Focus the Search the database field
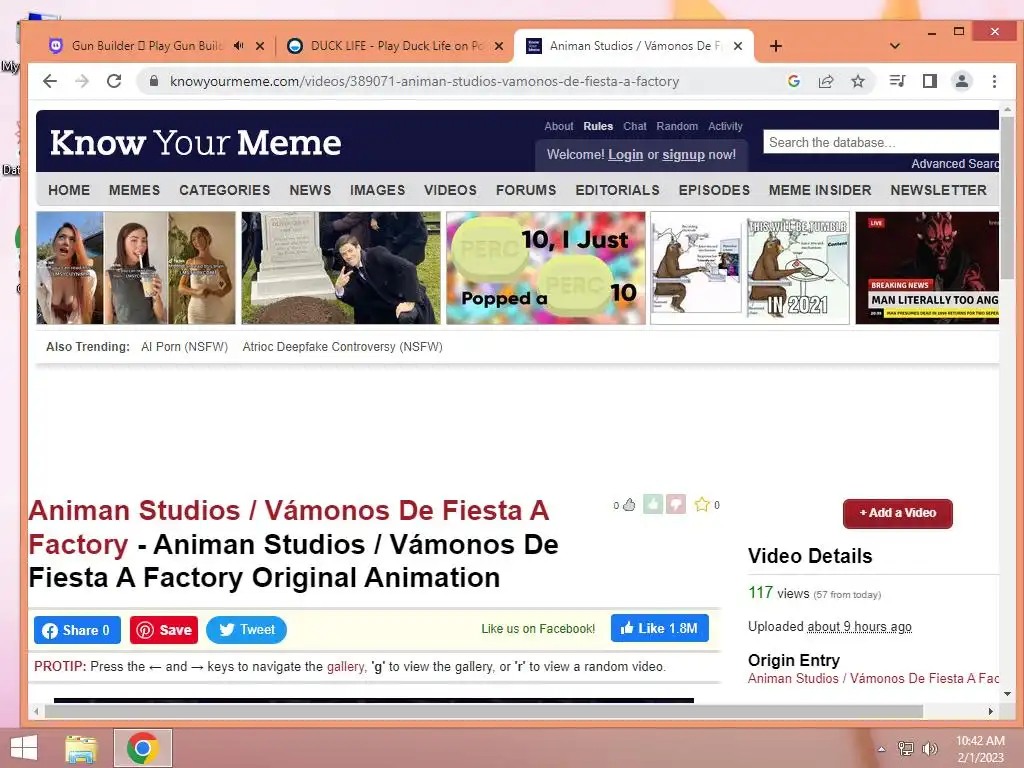The height and width of the screenshot is (768, 1024). tap(881, 142)
